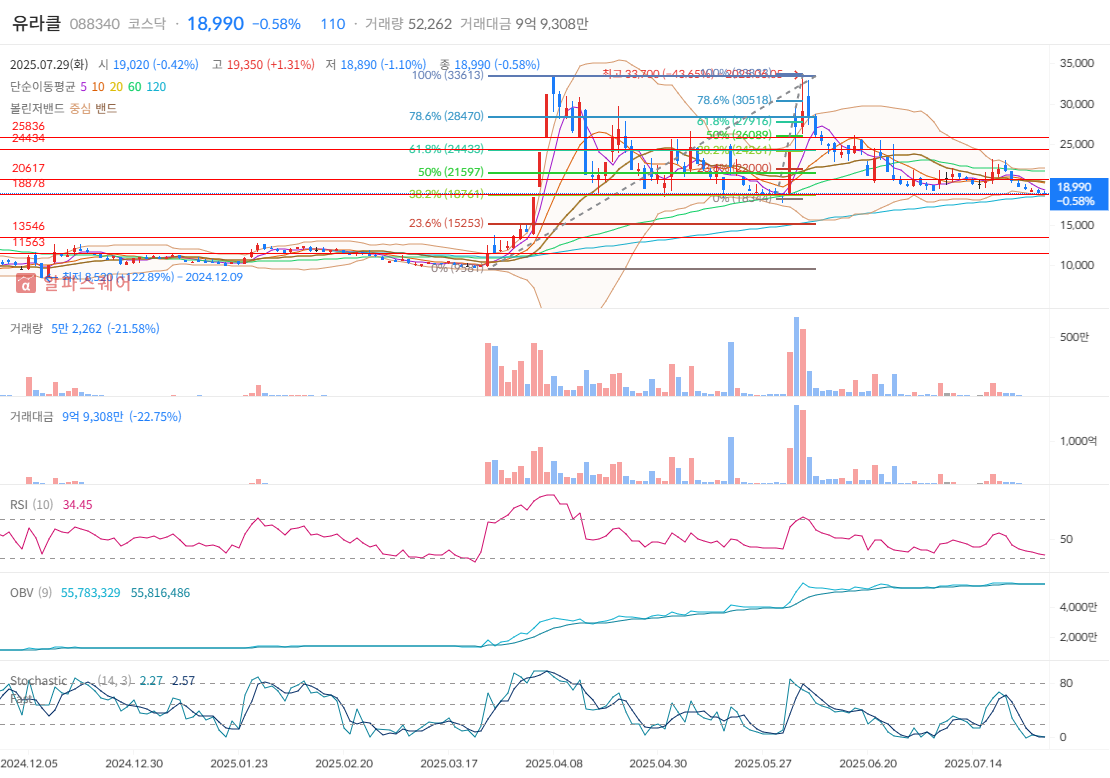
Task: Click the red price level label 20617
Action: pyautogui.click(x=28, y=168)
